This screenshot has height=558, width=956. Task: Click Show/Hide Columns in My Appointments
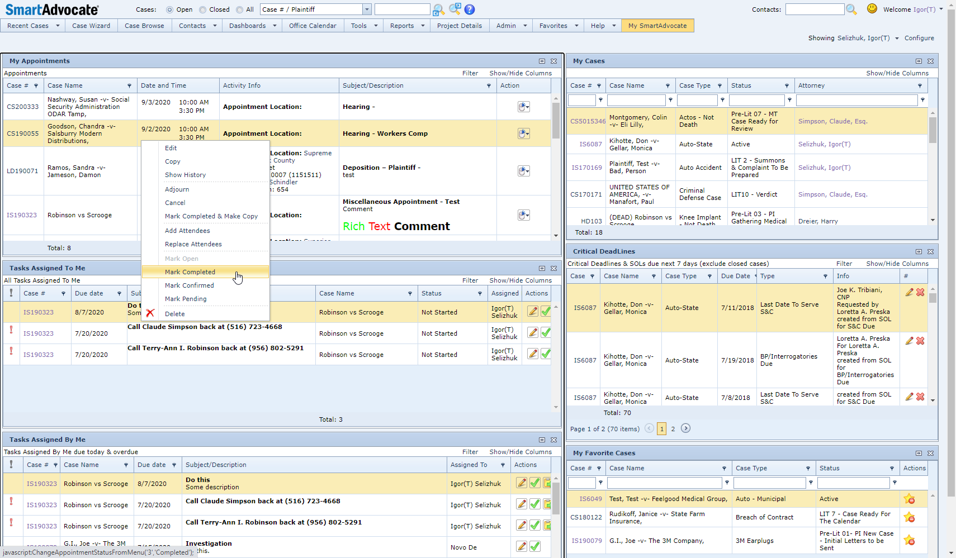[520, 73]
